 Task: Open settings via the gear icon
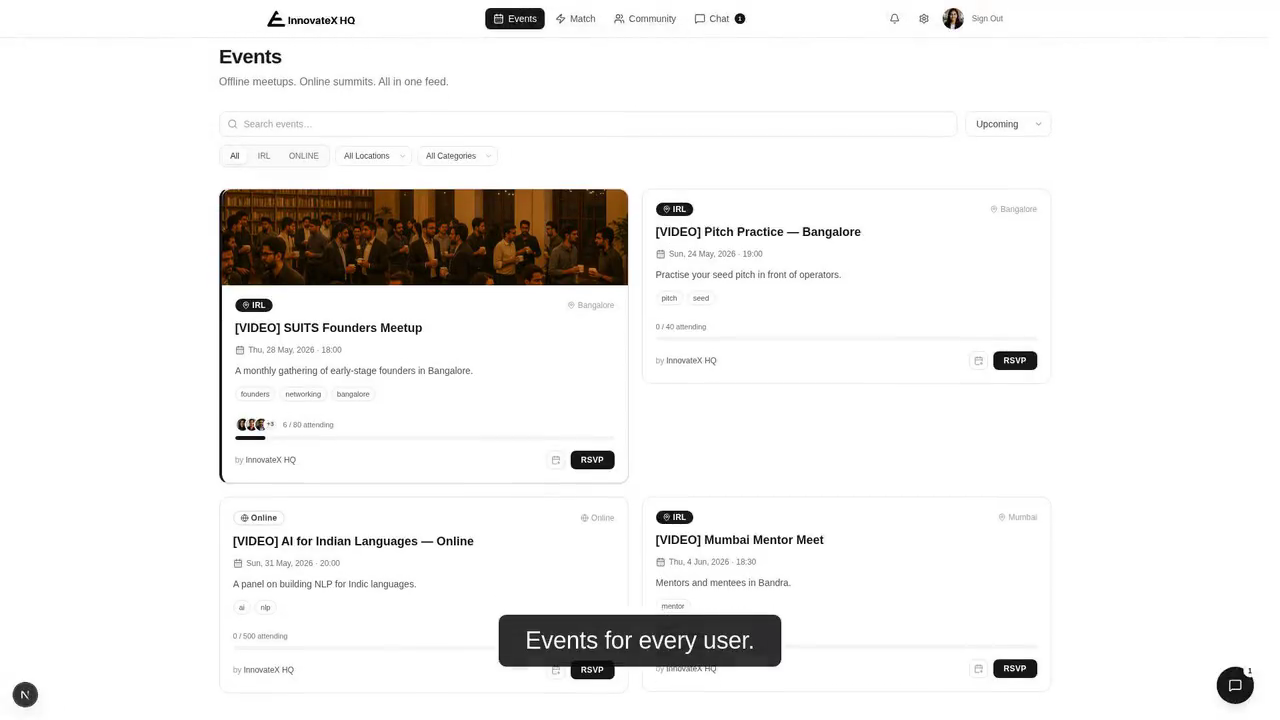click(924, 18)
